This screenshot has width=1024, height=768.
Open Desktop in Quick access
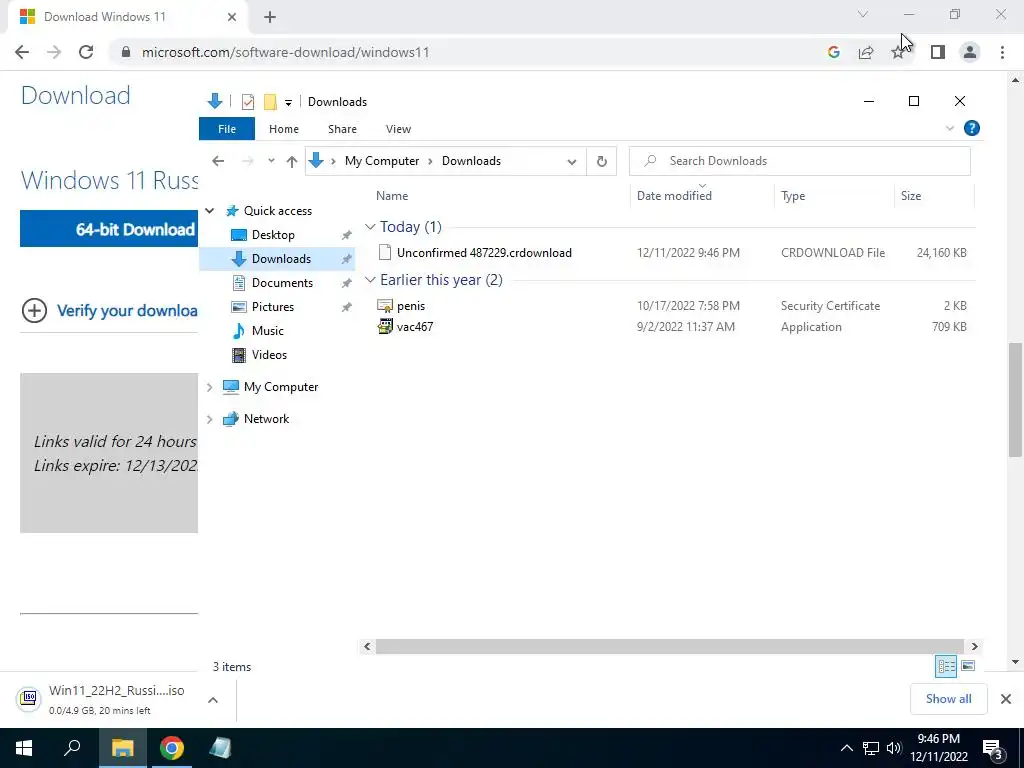click(x=273, y=234)
